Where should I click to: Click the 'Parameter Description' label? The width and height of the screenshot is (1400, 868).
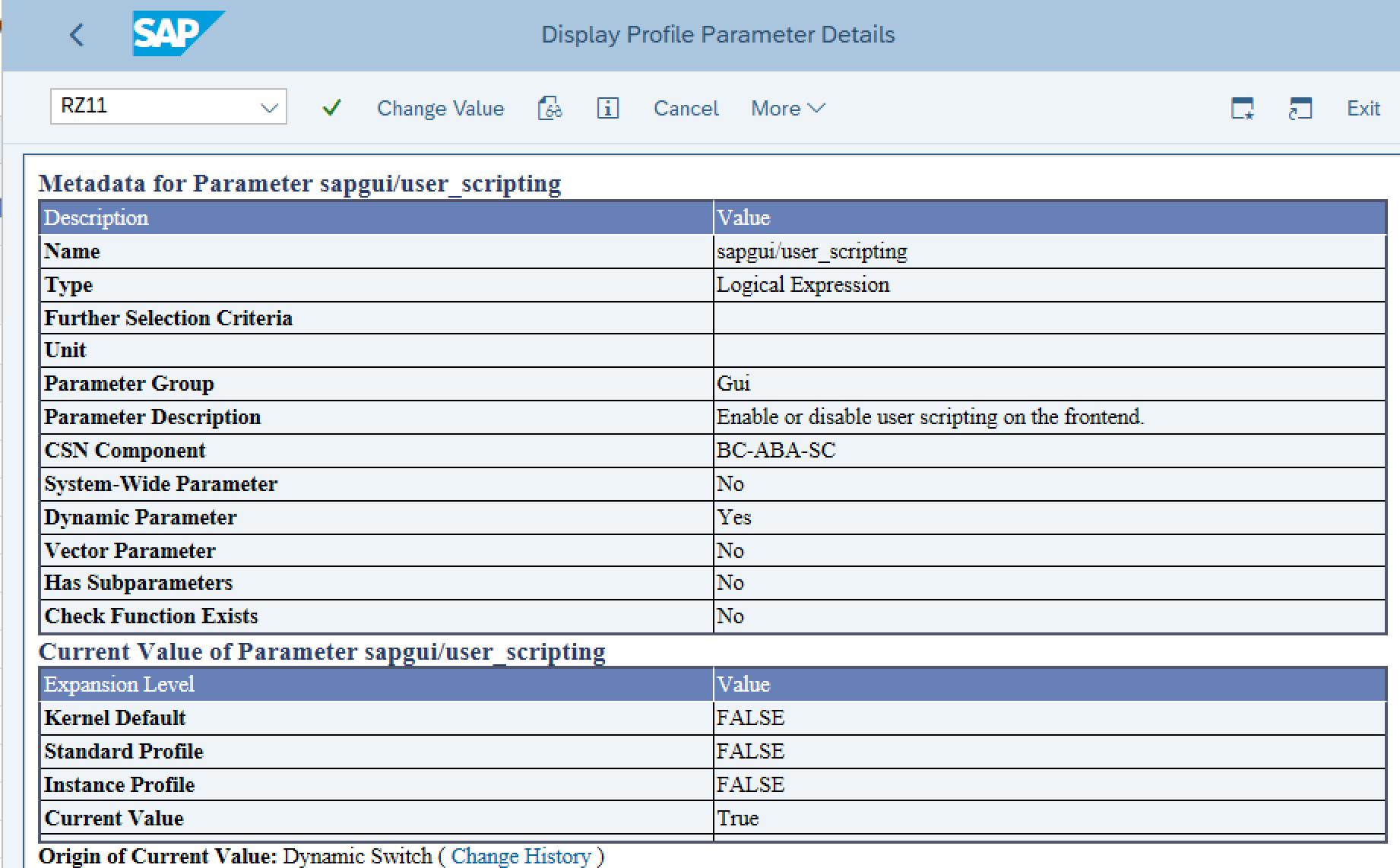pyautogui.click(x=152, y=417)
